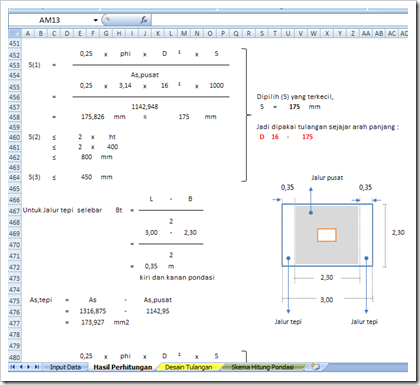Select column G header
The height and width of the screenshot is (385, 420).
[x=106, y=33]
